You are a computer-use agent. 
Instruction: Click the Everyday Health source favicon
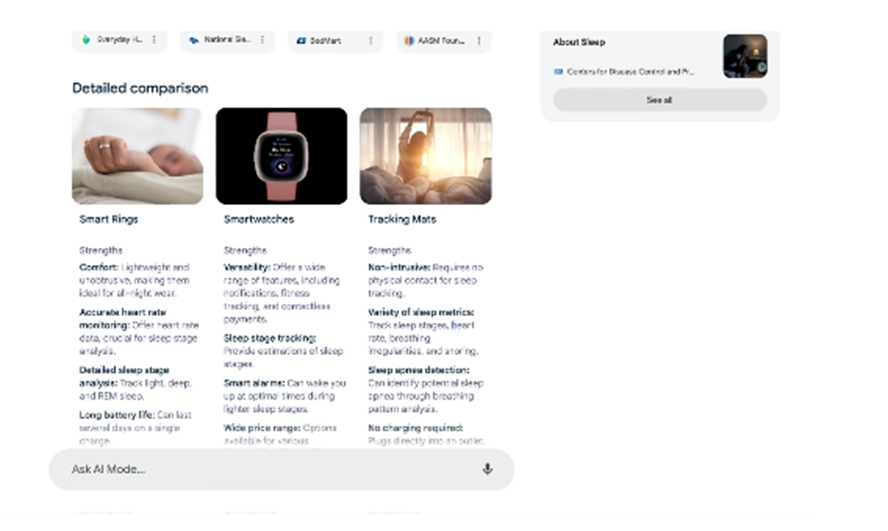(x=87, y=40)
